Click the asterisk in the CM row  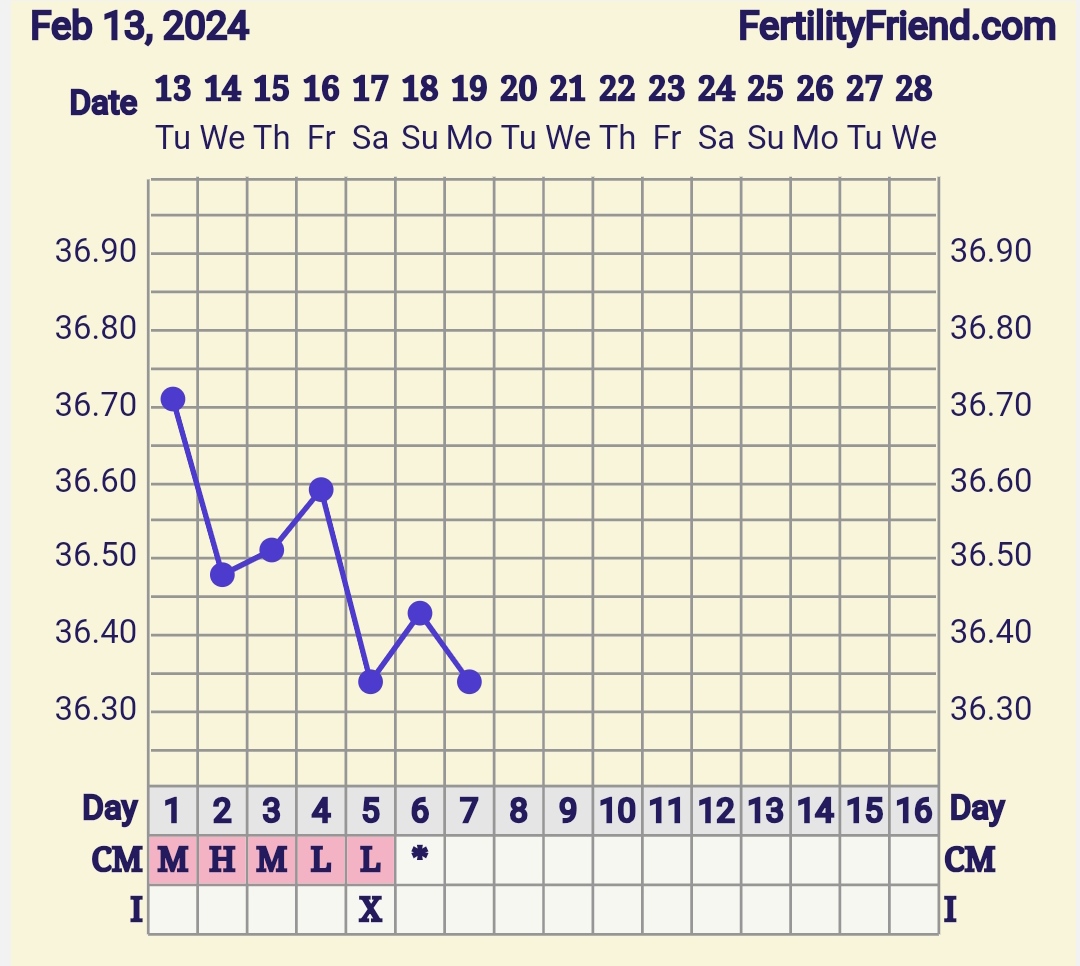tap(420, 856)
